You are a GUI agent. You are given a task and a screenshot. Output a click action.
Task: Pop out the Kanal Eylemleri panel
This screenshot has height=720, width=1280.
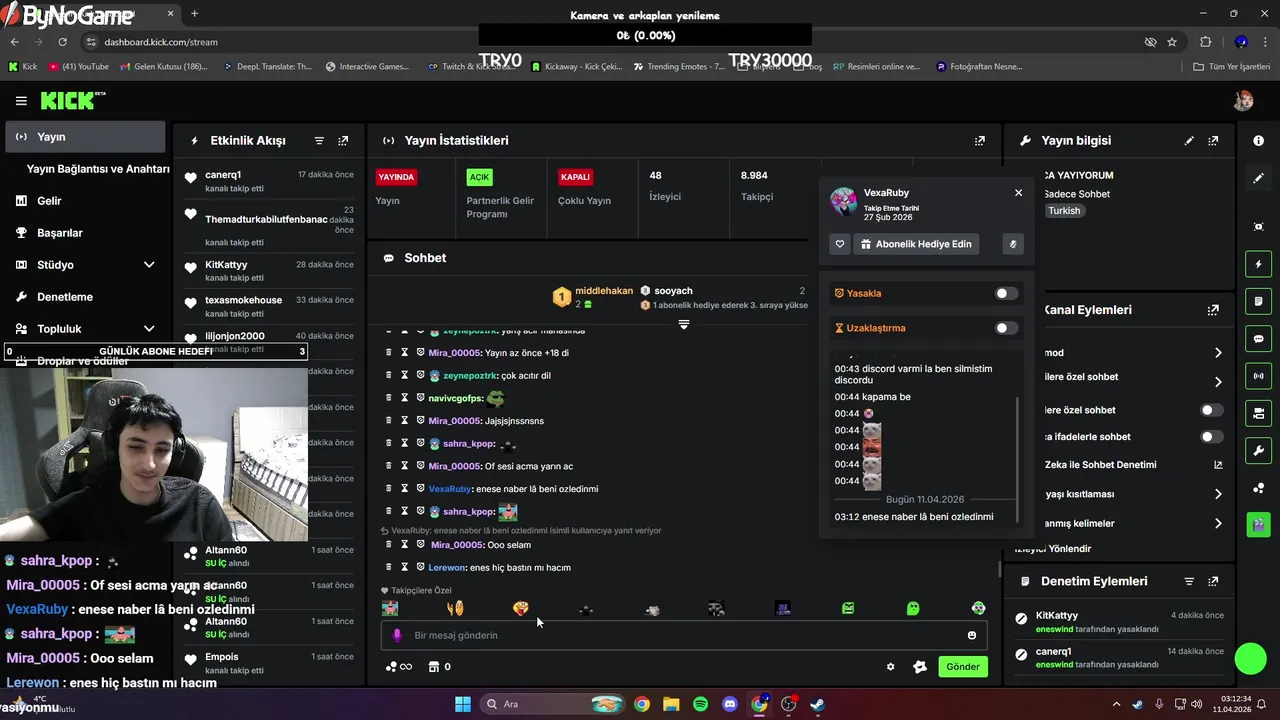[x=1213, y=310]
